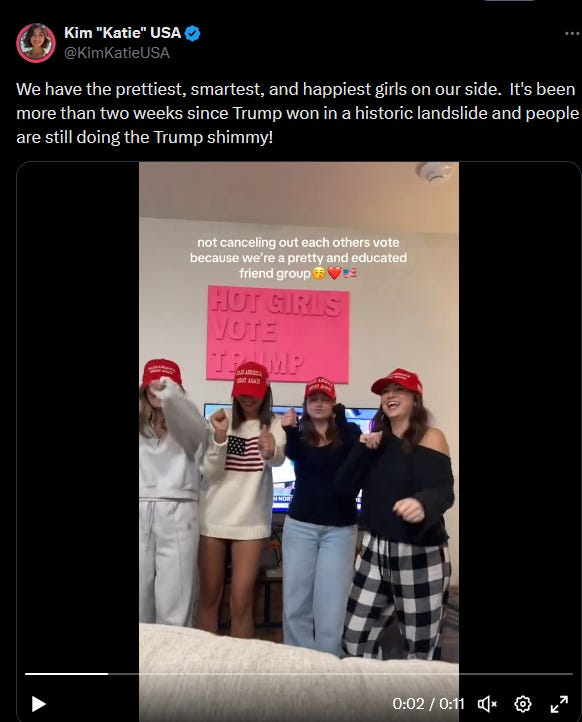Click the video caption overlay text
Image resolution: width=582 pixels, height=722 pixels.
click(x=298, y=258)
